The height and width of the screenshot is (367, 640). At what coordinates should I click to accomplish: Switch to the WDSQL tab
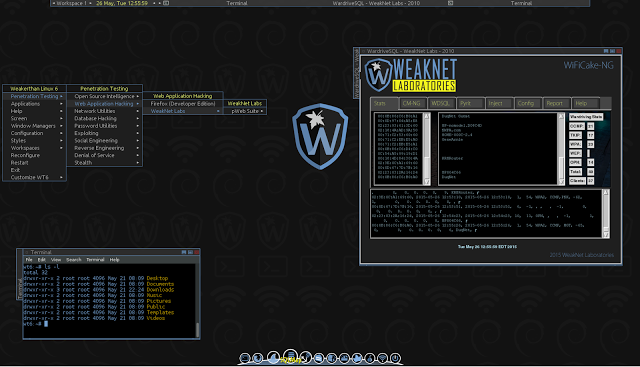pos(441,103)
